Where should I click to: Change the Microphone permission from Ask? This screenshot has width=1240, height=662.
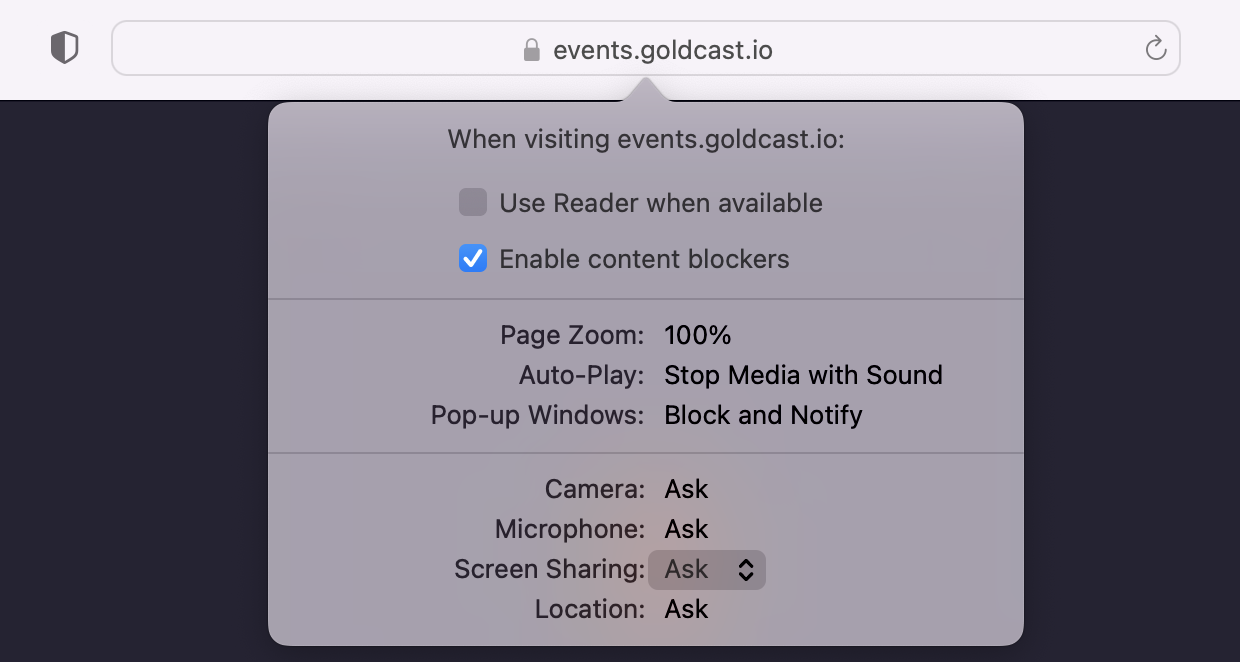pyautogui.click(x=686, y=529)
